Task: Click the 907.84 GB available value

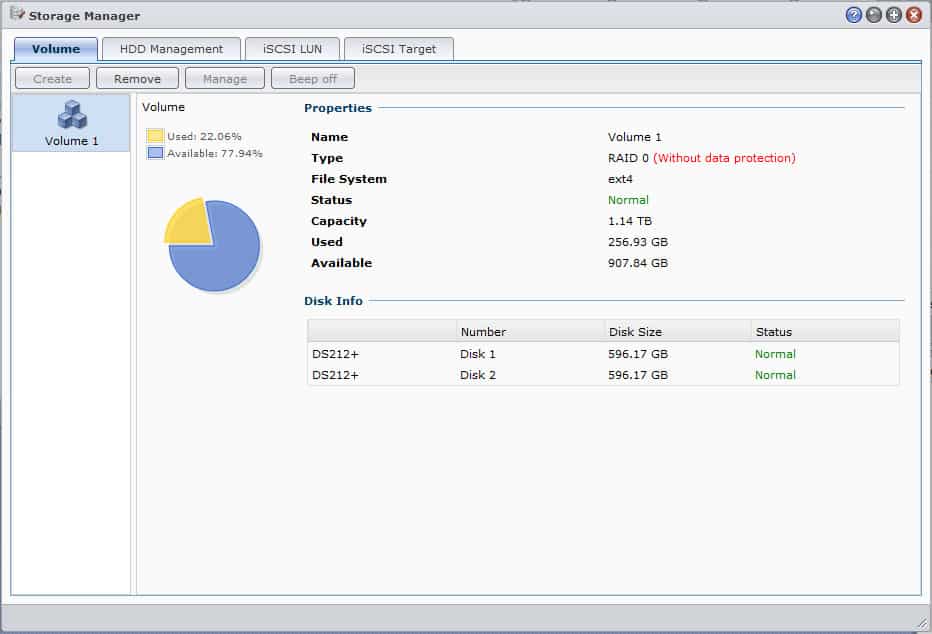Action: [x=638, y=263]
